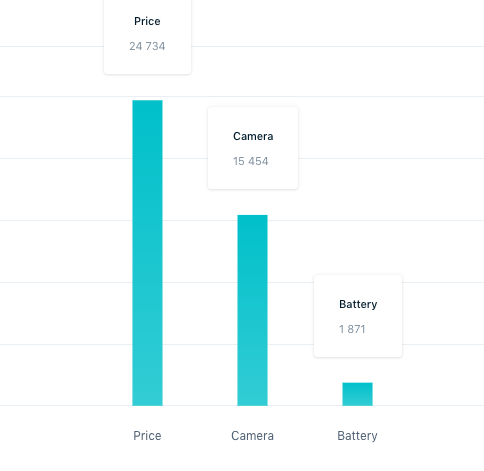Click the 1 871 value text
The height and width of the screenshot is (471, 484).
pyautogui.click(x=352, y=329)
